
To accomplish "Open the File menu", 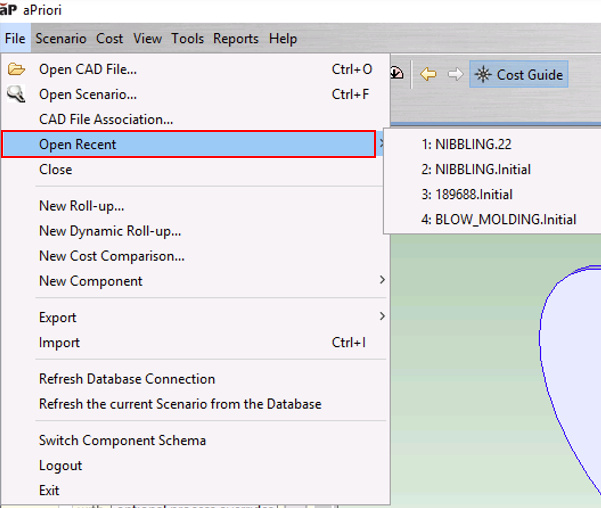I will pos(15,38).
